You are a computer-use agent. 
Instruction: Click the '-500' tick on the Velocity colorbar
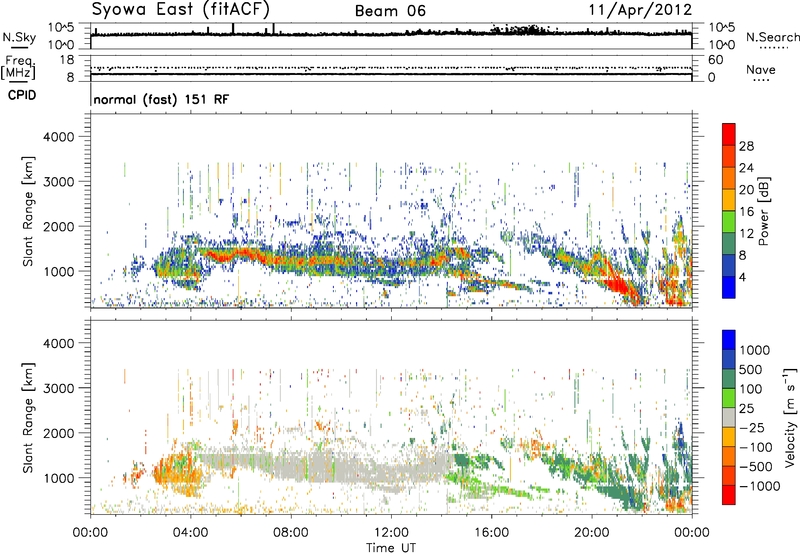click(x=756, y=466)
